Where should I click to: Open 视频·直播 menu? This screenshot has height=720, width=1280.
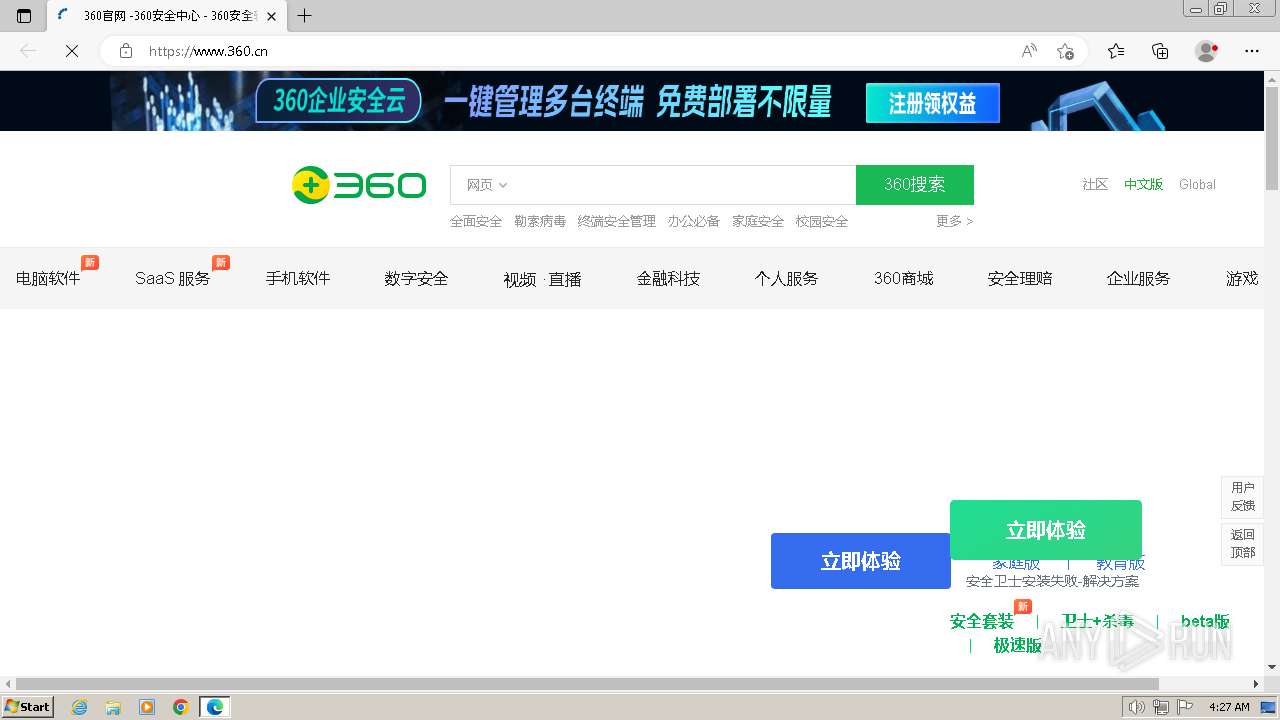542,280
